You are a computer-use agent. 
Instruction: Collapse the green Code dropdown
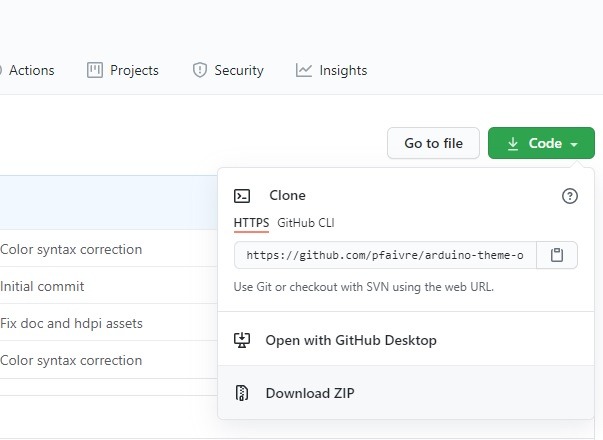click(541, 143)
